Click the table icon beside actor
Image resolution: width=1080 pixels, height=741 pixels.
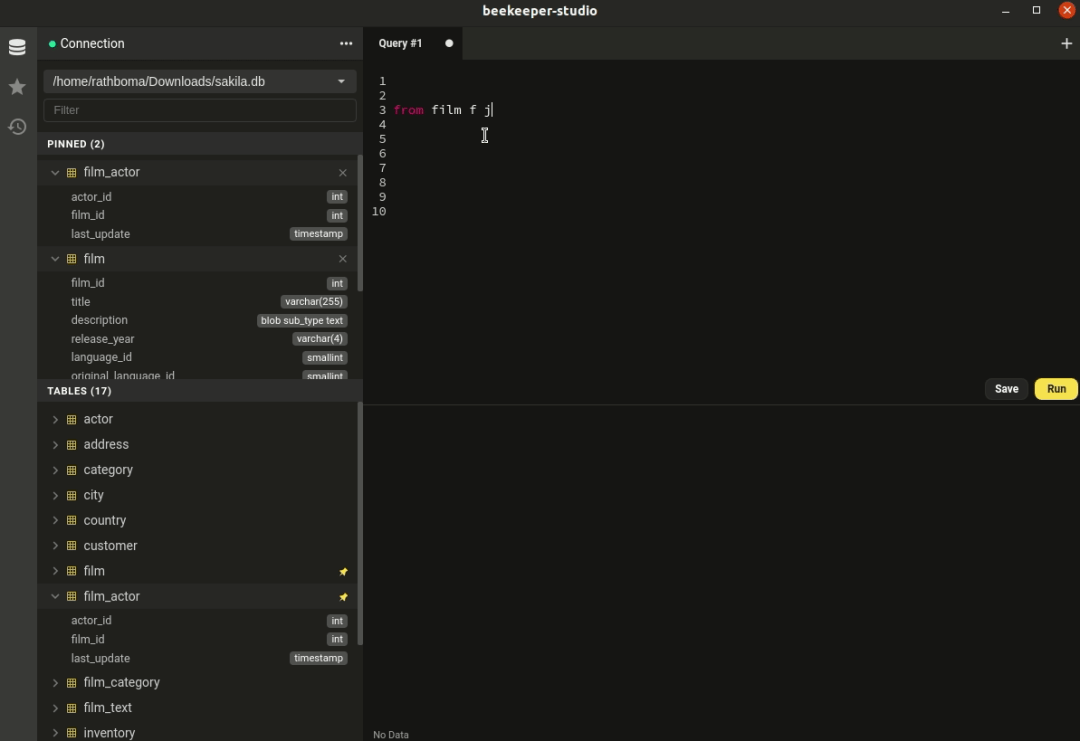[x=72, y=420]
